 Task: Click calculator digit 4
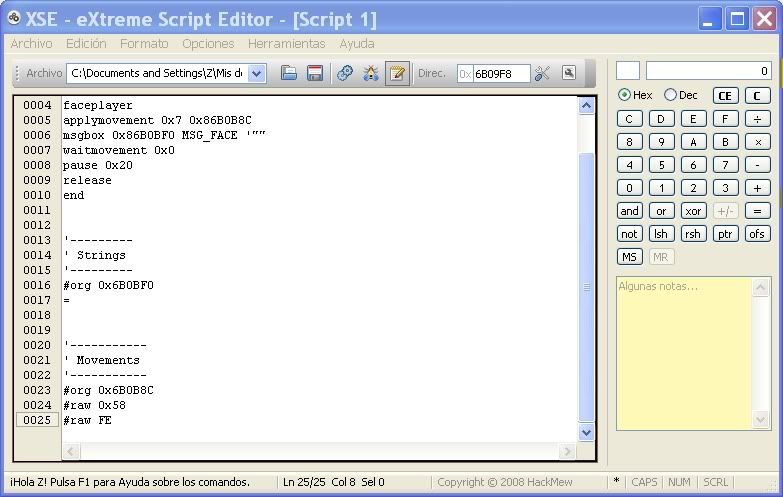coord(629,165)
